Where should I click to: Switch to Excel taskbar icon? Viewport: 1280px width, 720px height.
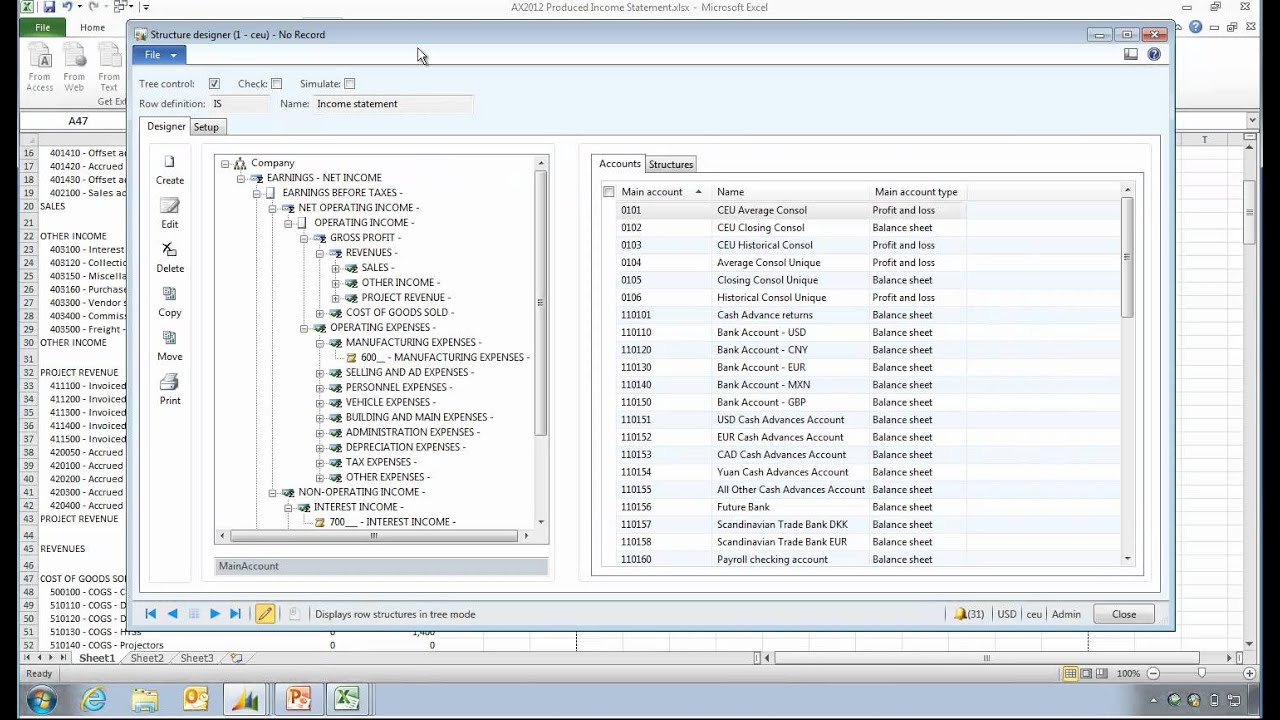(348, 699)
